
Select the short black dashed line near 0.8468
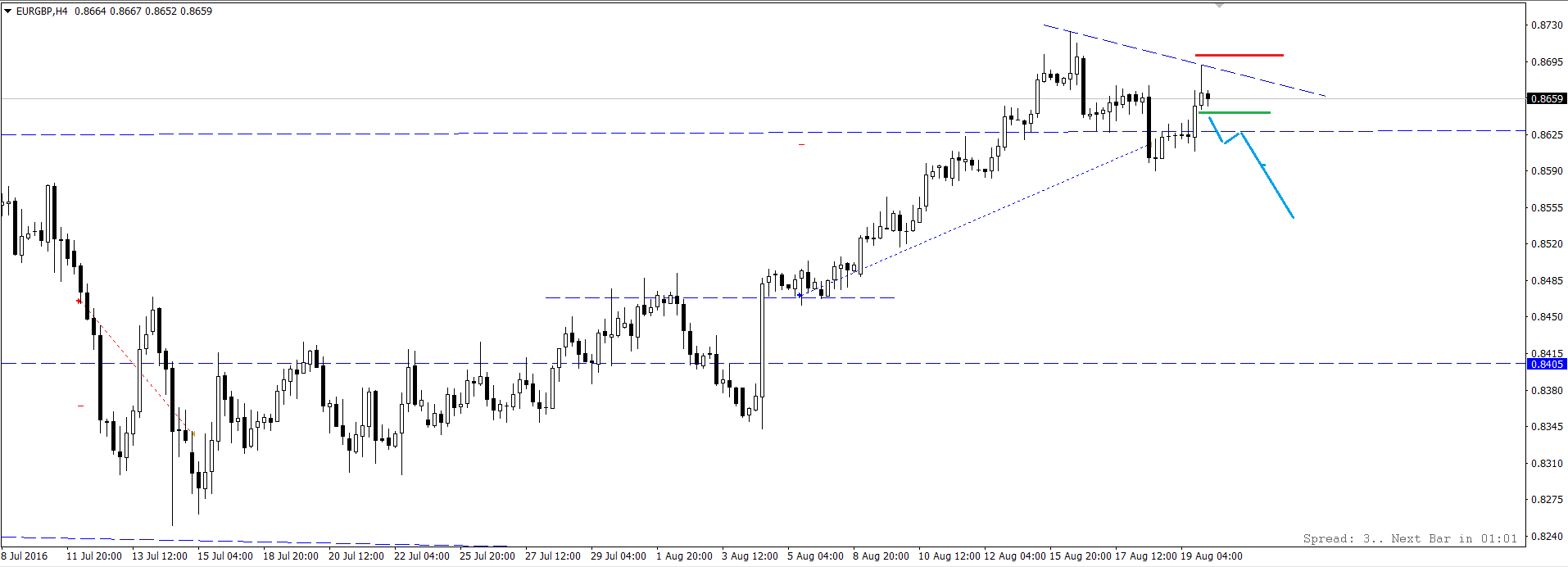point(720,297)
